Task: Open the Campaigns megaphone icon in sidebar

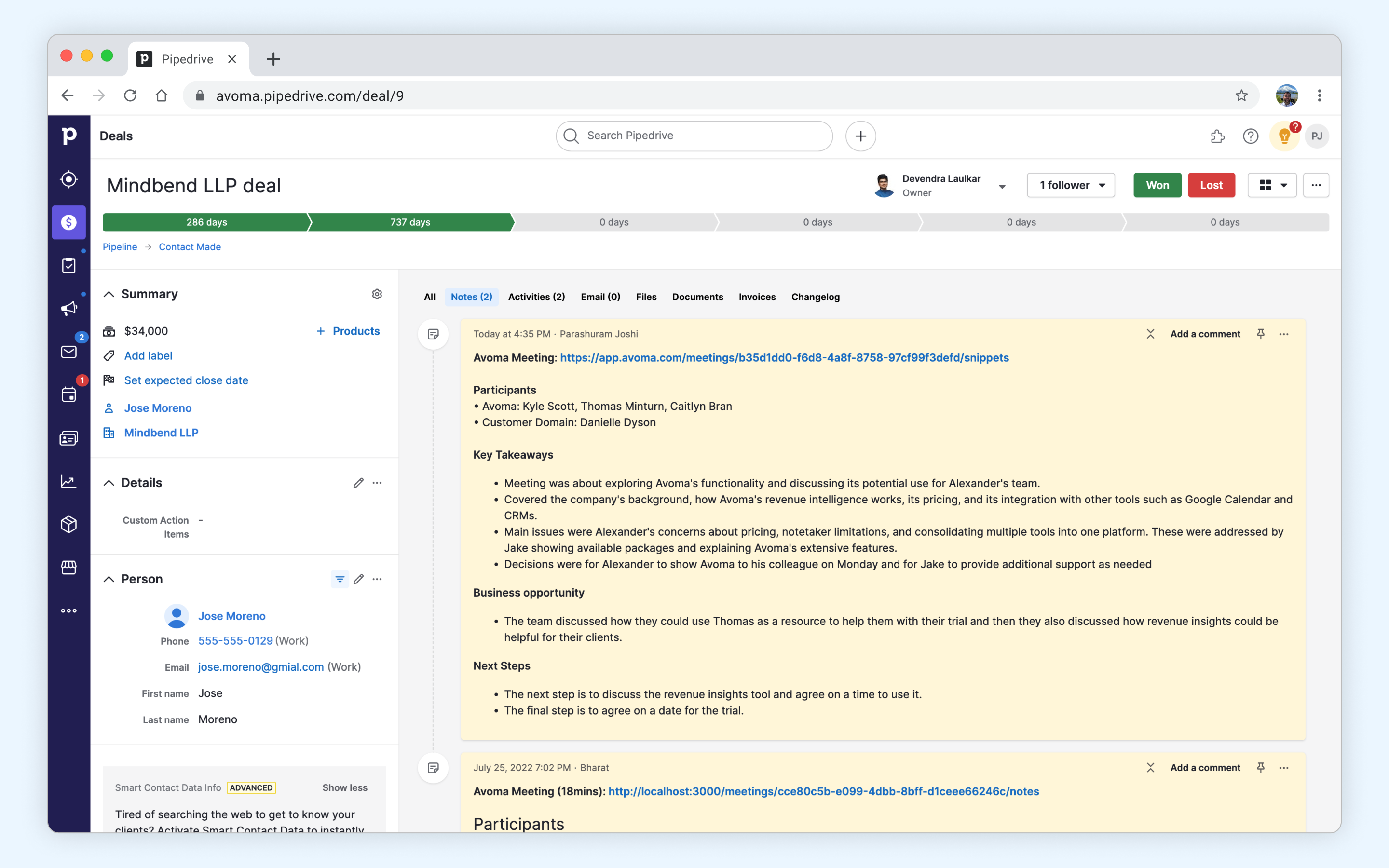Action: pyautogui.click(x=69, y=308)
